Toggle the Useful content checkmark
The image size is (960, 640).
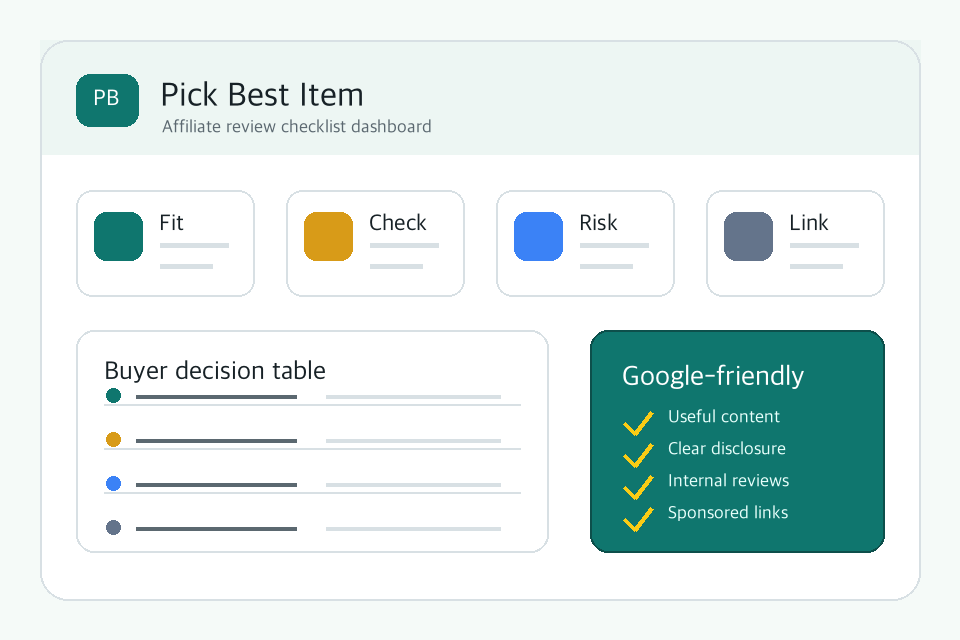638,423
